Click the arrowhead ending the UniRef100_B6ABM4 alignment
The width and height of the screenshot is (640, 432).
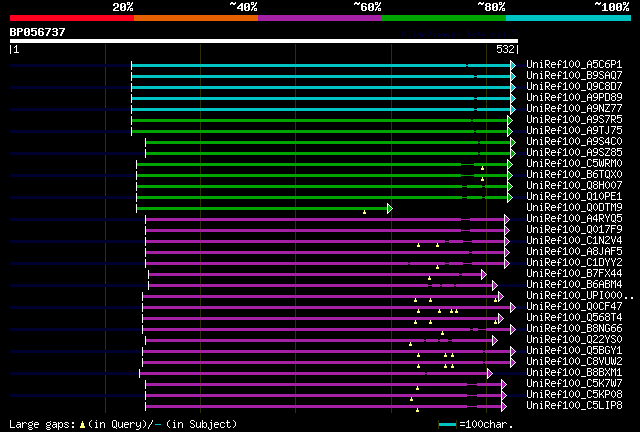(x=495, y=285)
